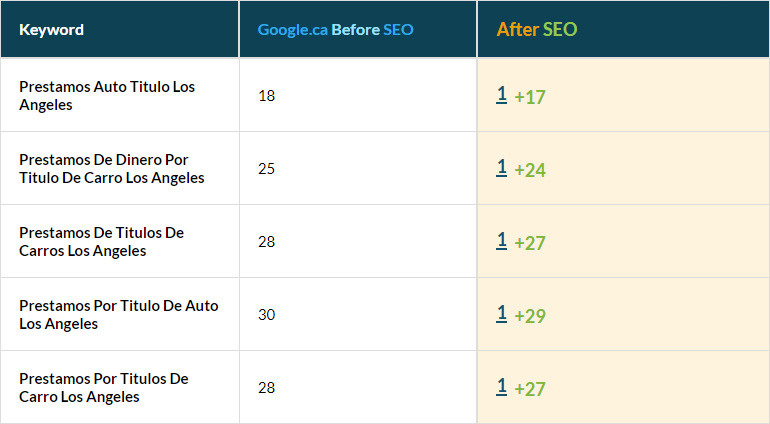Click the +17 rank change value
The height and width of the screenshot is (424, 770).
coord(530,97)
